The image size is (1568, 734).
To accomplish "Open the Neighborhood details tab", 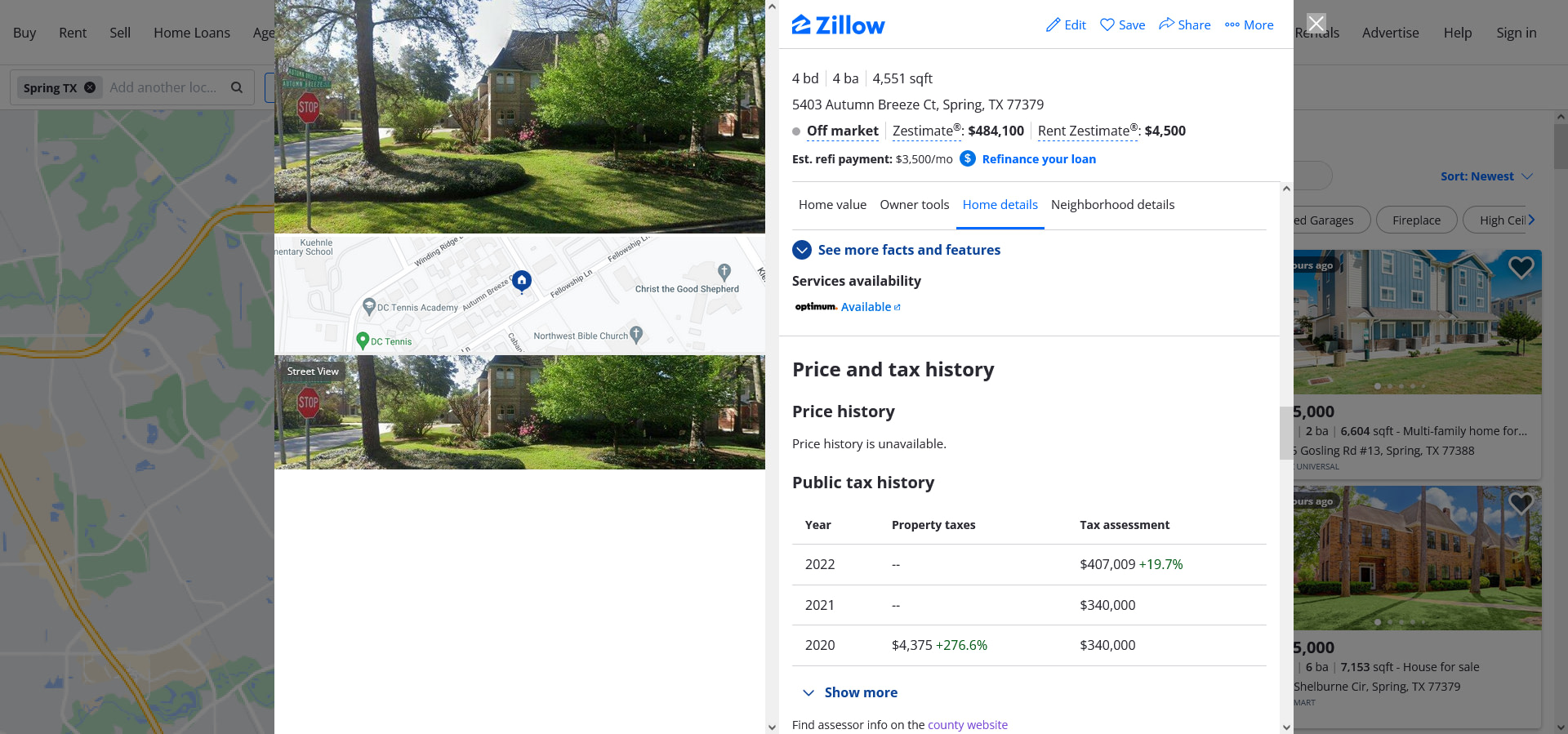I will 1112,205.
